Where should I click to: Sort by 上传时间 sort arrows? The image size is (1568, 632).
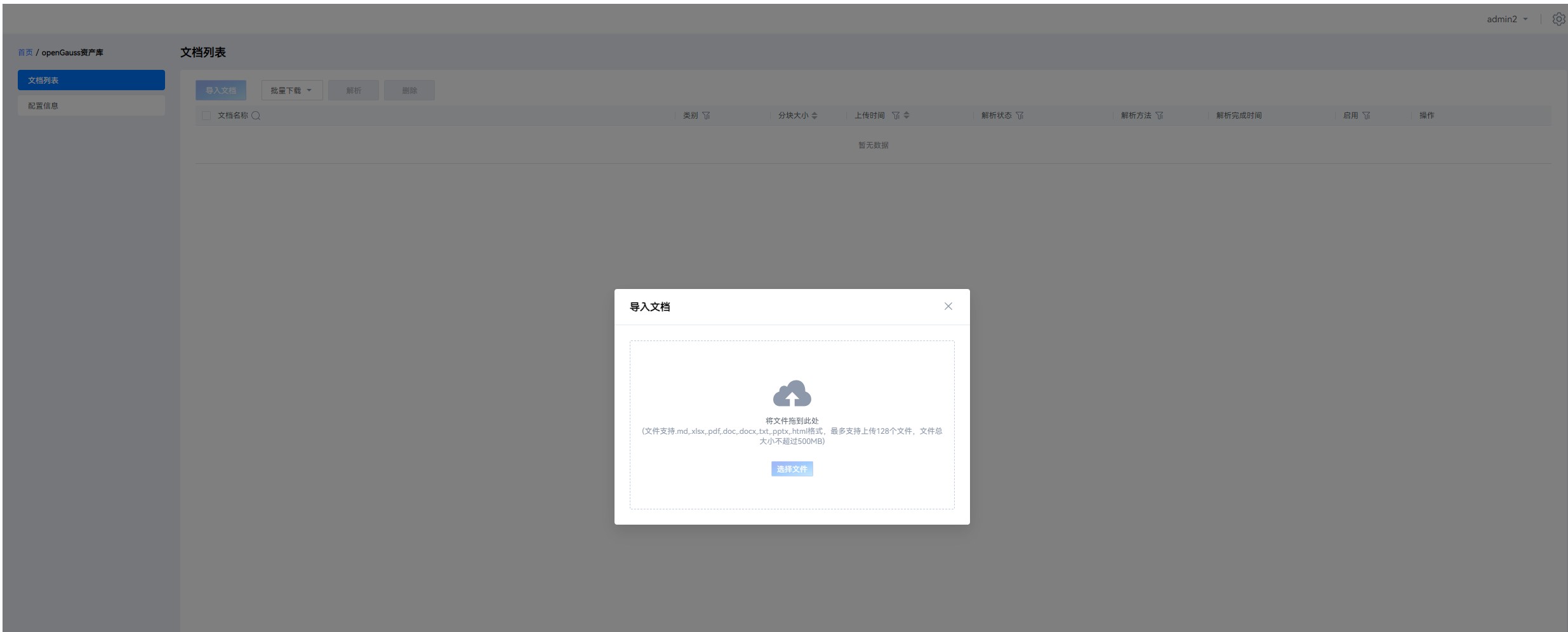(x=907, y=116)
